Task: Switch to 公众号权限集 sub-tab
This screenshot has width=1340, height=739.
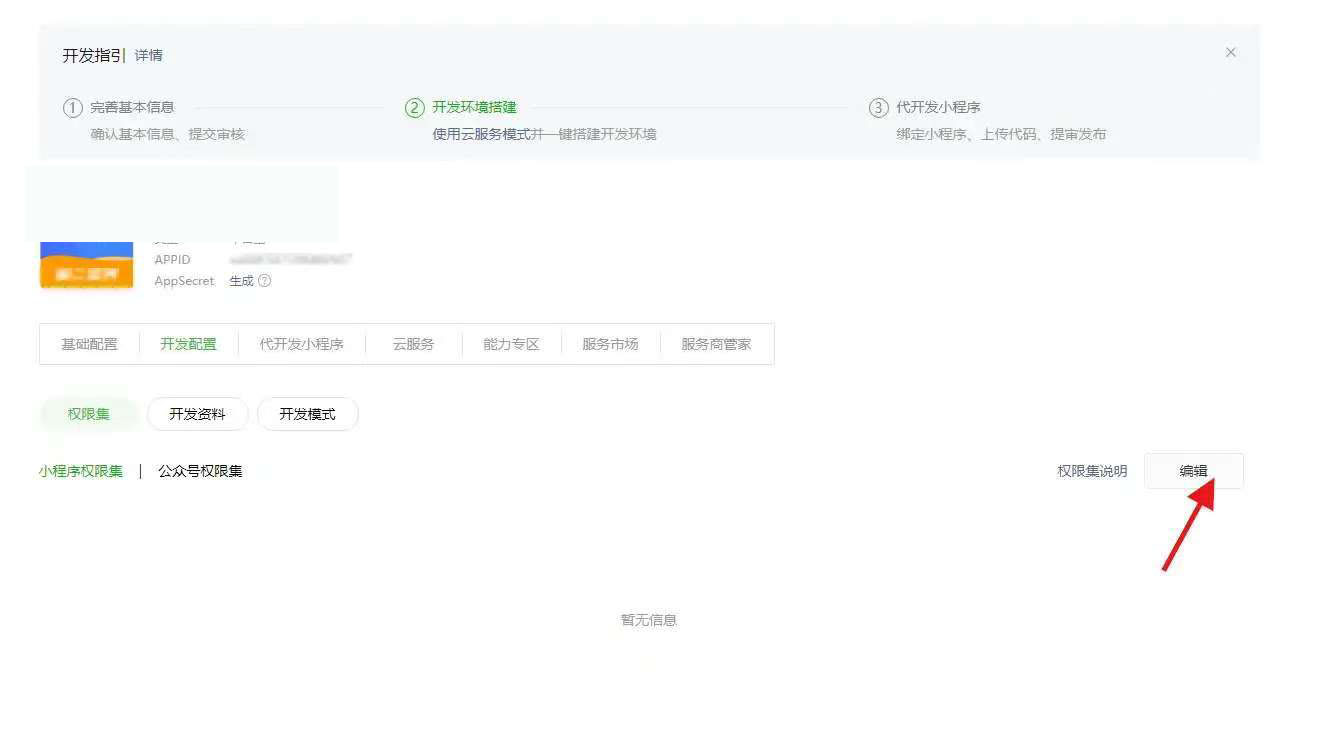Action: [200, 471]
